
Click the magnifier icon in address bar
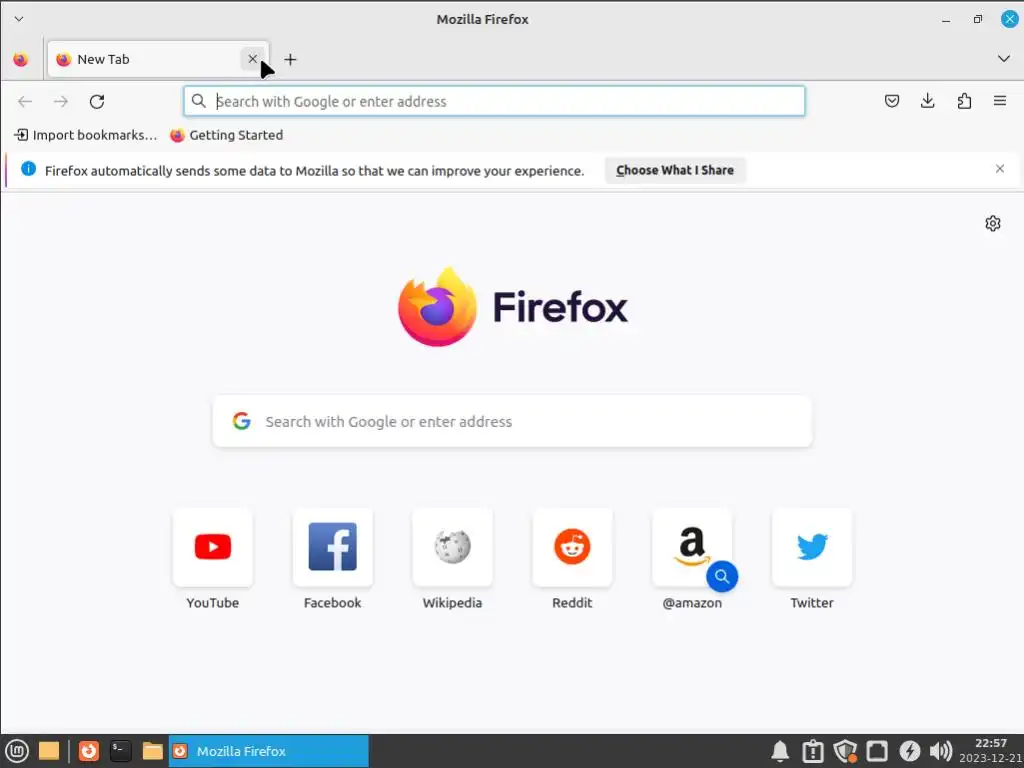(199, 101)
